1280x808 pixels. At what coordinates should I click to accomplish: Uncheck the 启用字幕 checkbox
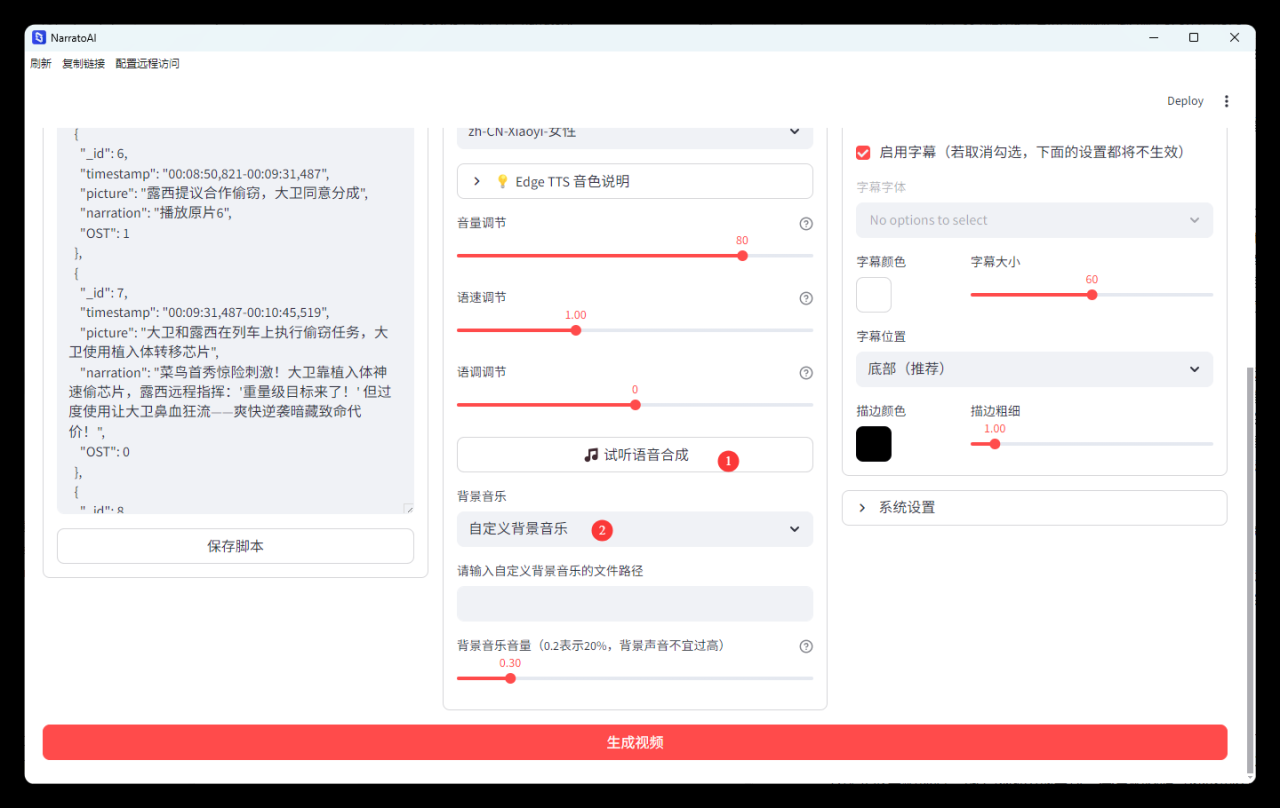coord(863,153)
